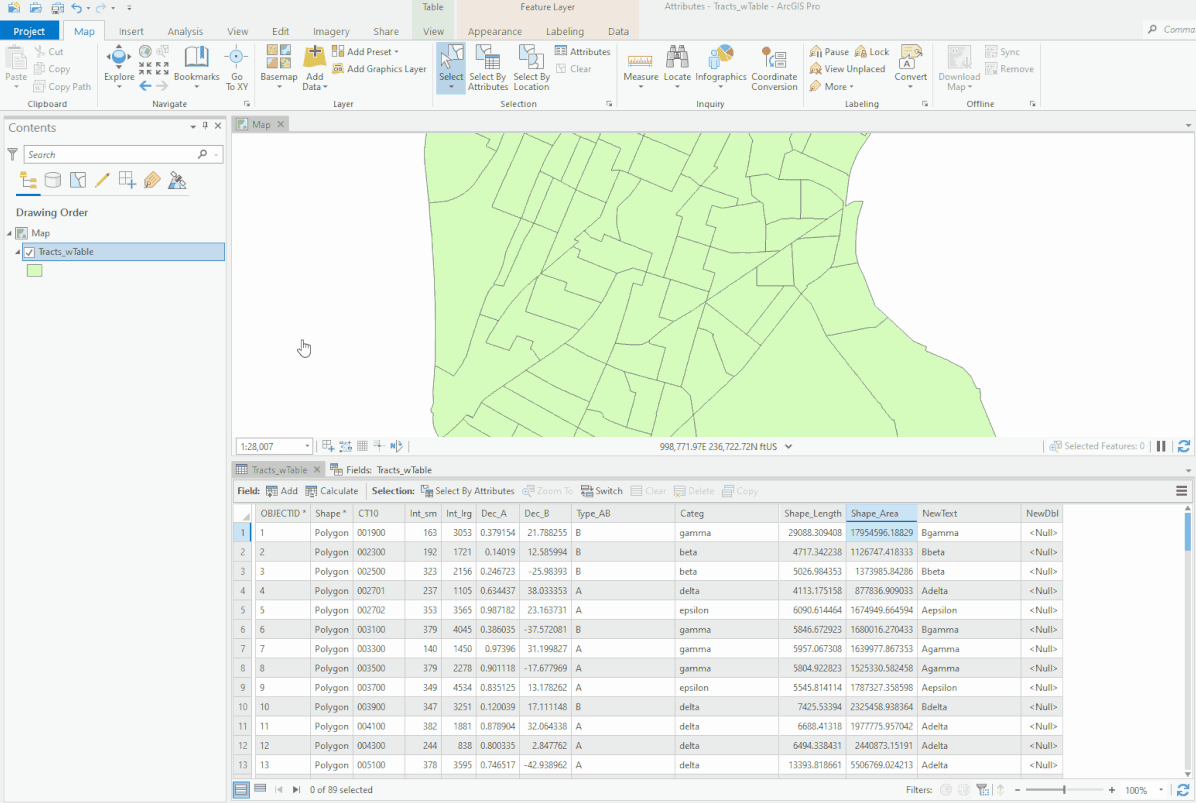The width and height of the screenshot is (1196, 803).
Task: Collapse the Map tree node
Action: [9, 233]
